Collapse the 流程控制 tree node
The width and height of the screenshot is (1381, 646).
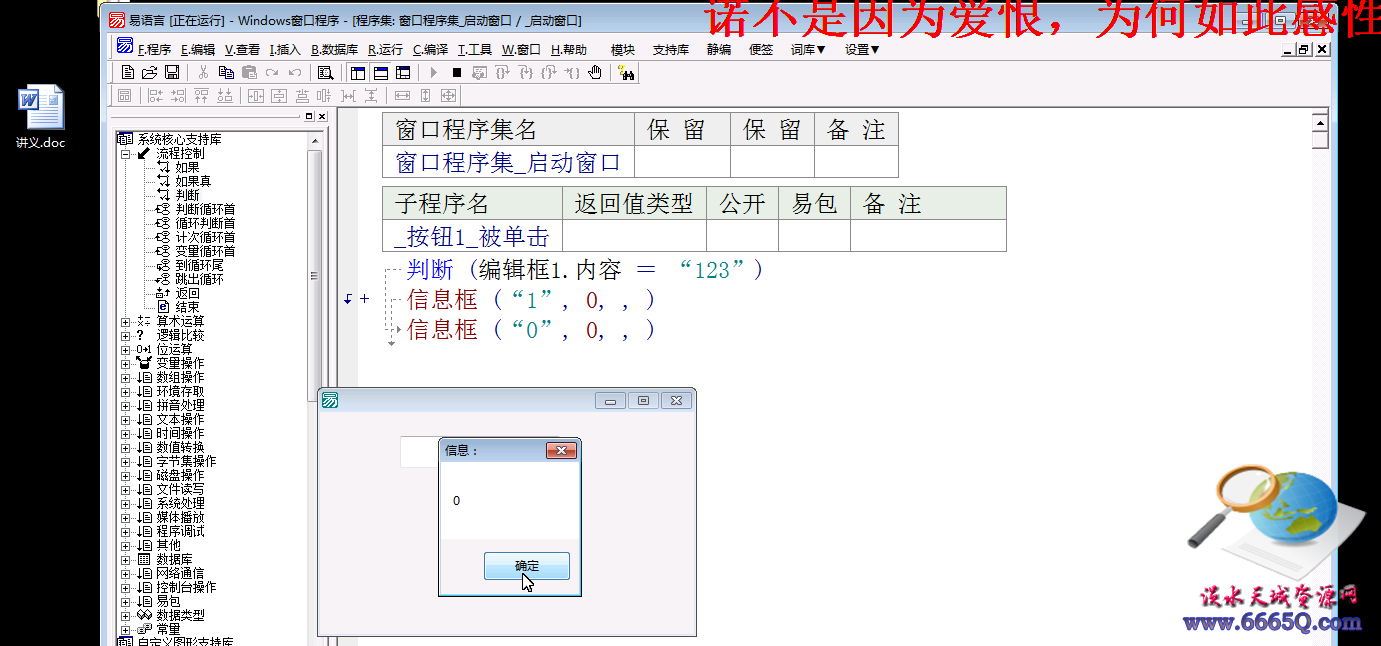coord(125,154)
